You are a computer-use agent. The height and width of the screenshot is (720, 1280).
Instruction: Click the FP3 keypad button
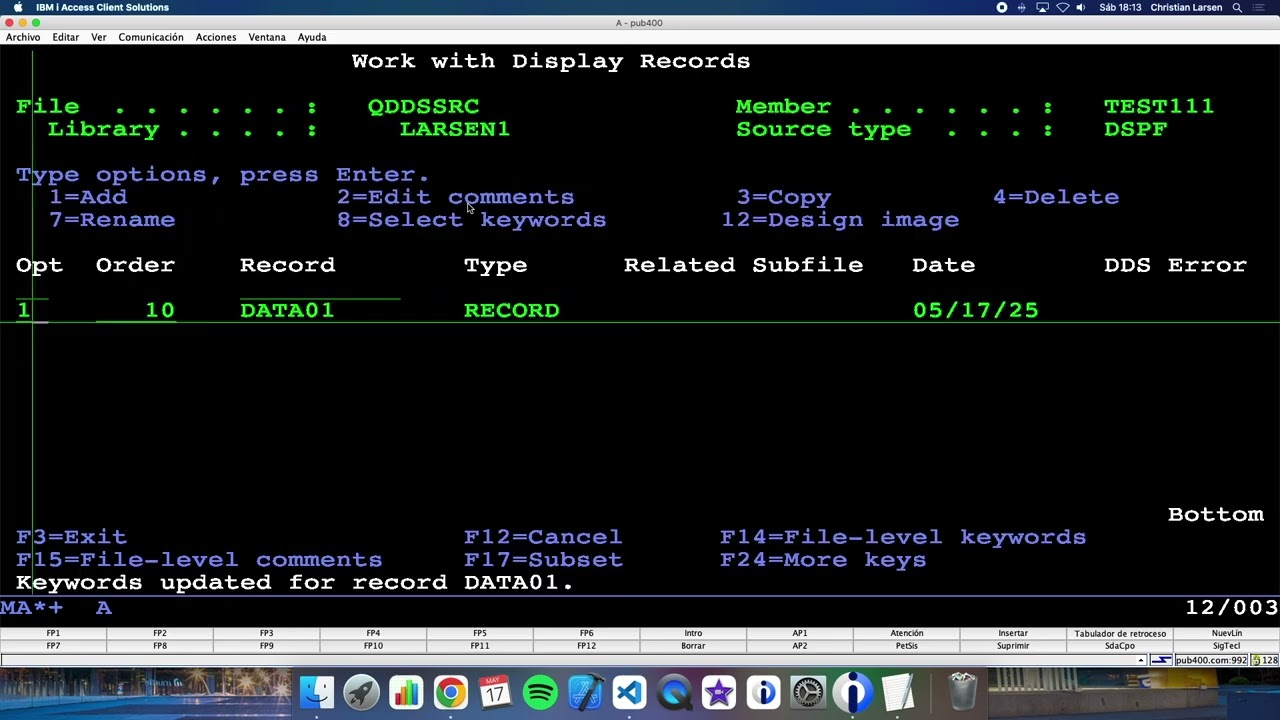[266, 633]
